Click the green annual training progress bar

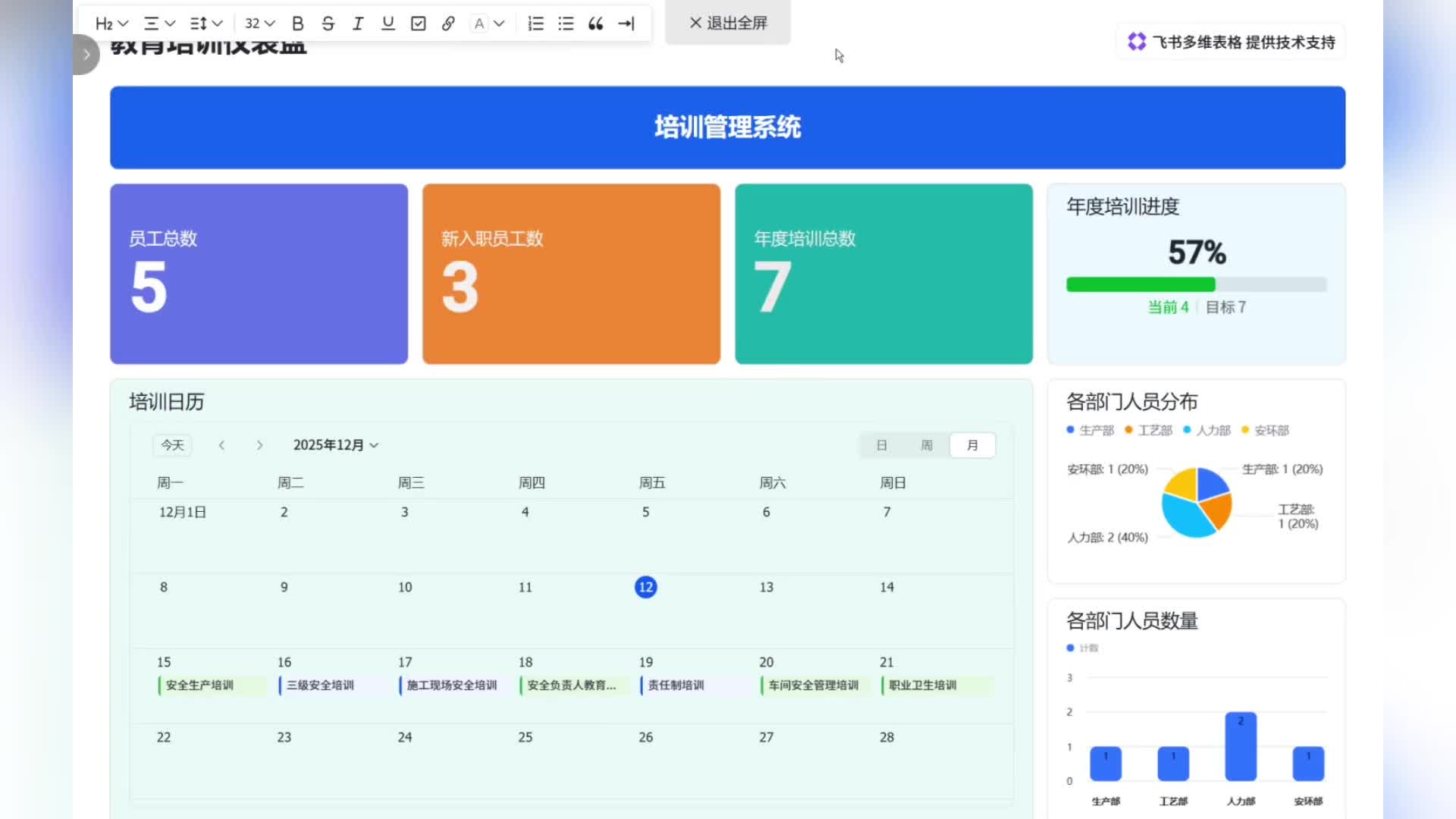click(x=1140, y=284)
